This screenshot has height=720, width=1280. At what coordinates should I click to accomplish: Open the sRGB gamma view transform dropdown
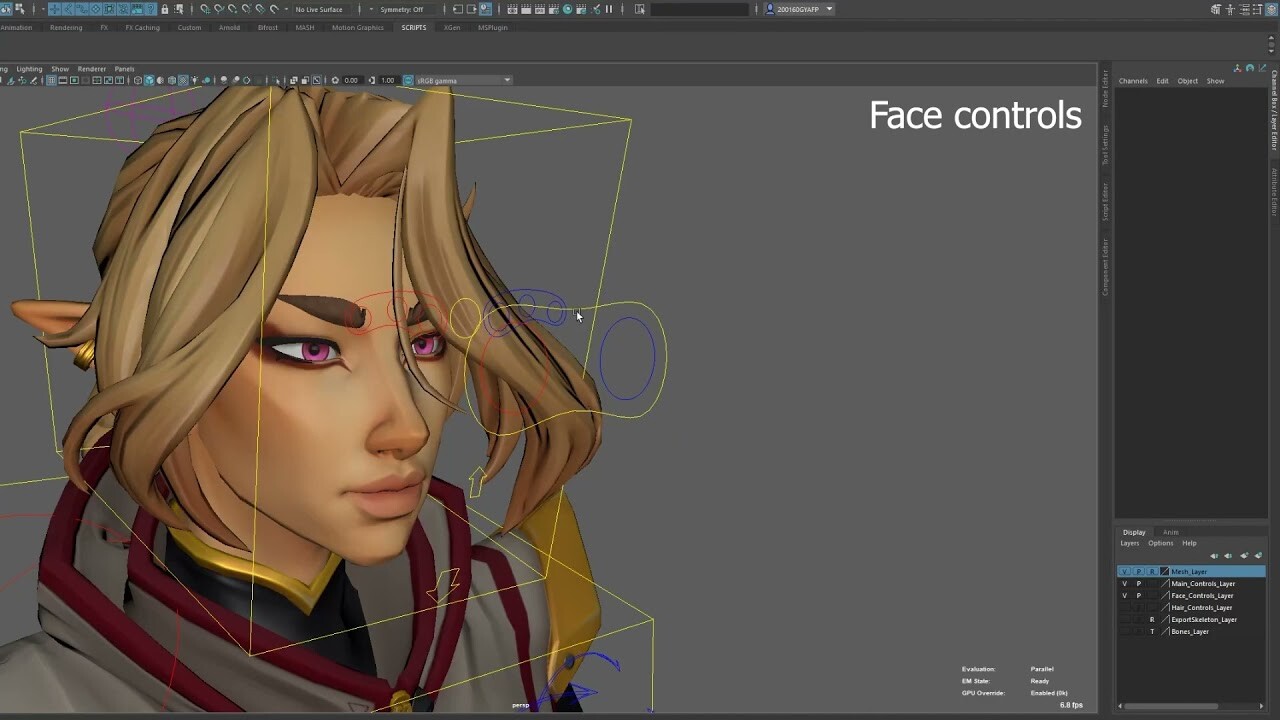(460, 80)
